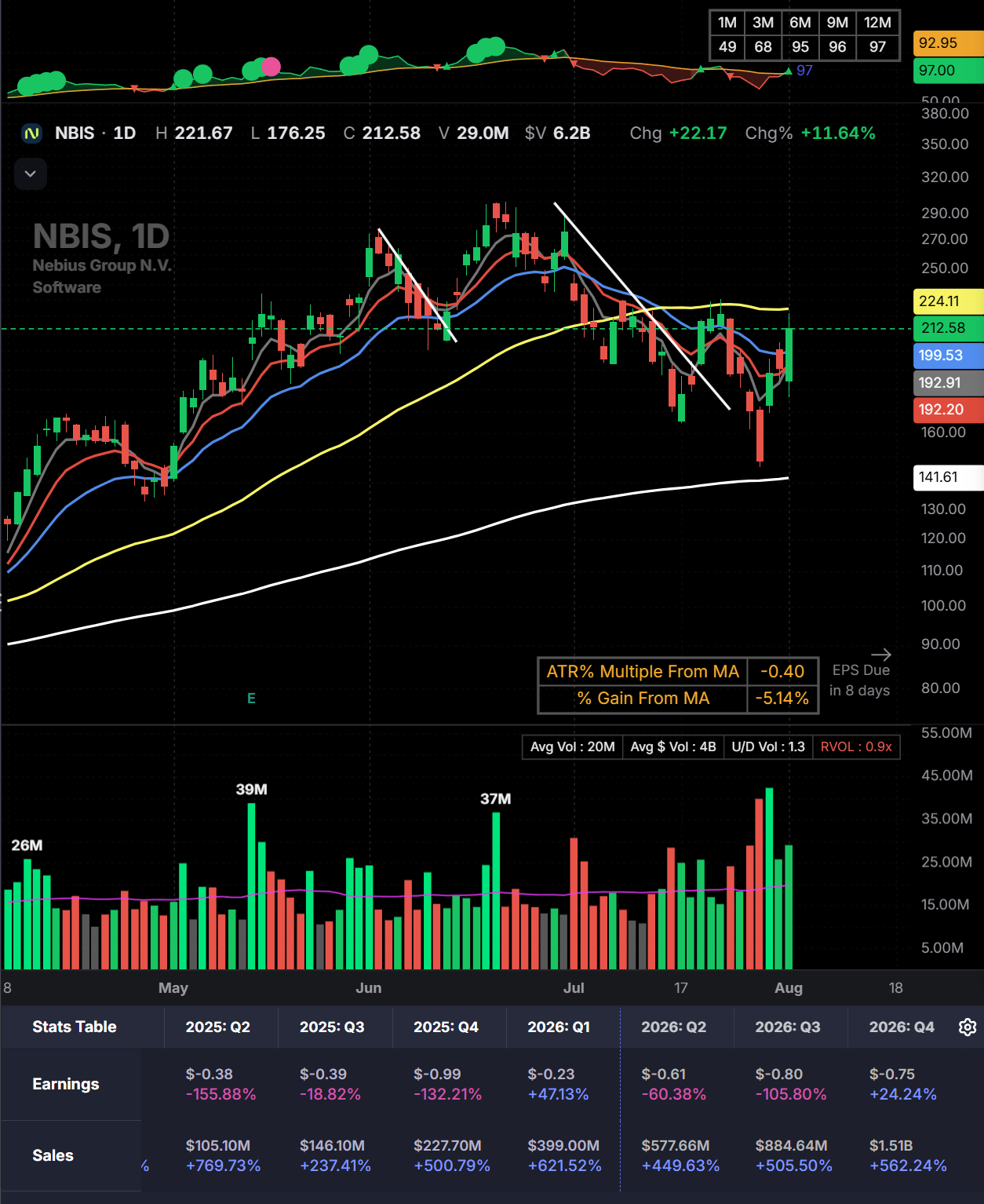This screenshot has width=984, height=1204.
Task: Click the blue 97 RS line value
Action: [804, 71]
